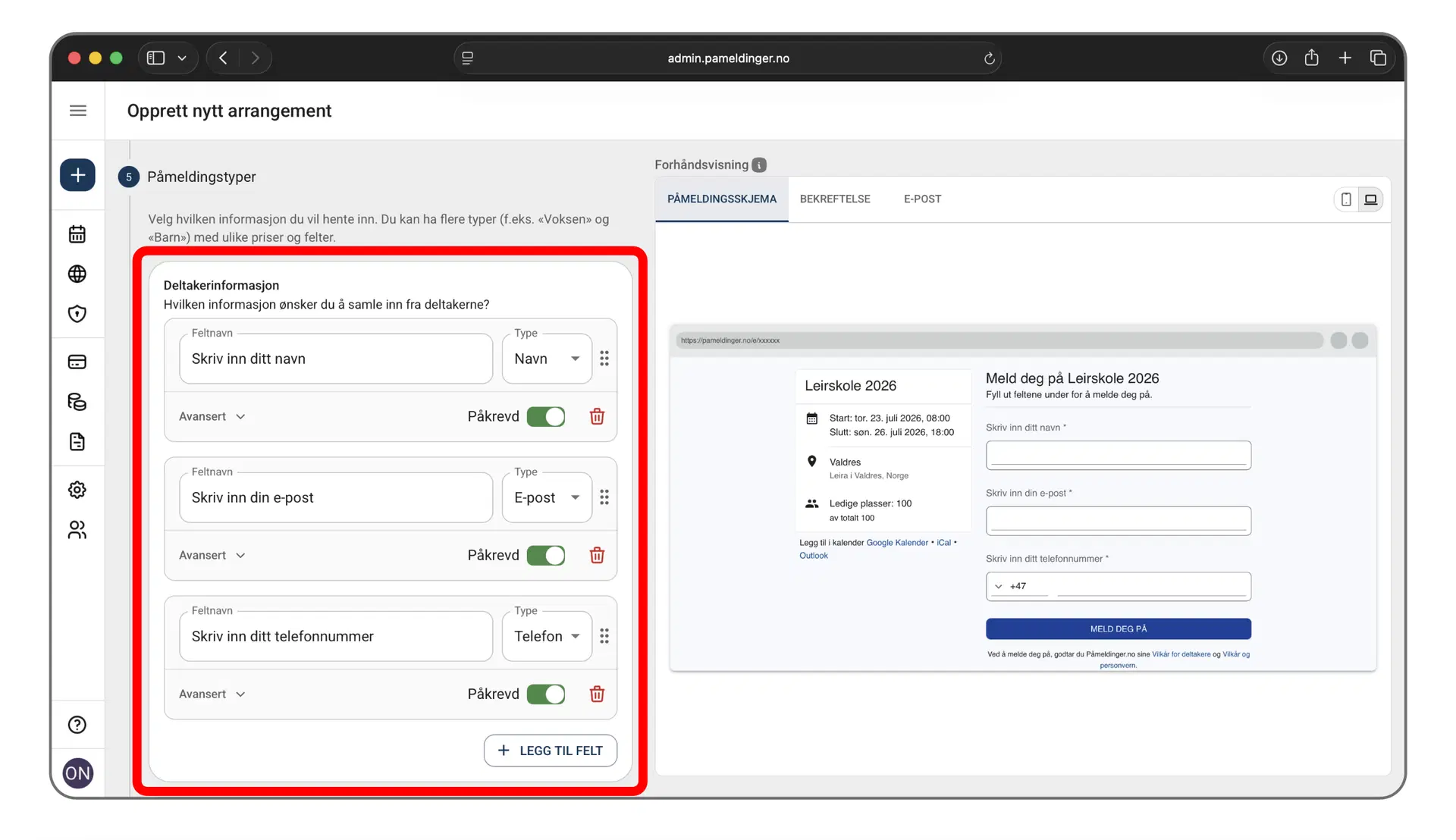Toggle Påkrevd for the name field
Screen dimensions: 1456x840
(x=546, y=416)
